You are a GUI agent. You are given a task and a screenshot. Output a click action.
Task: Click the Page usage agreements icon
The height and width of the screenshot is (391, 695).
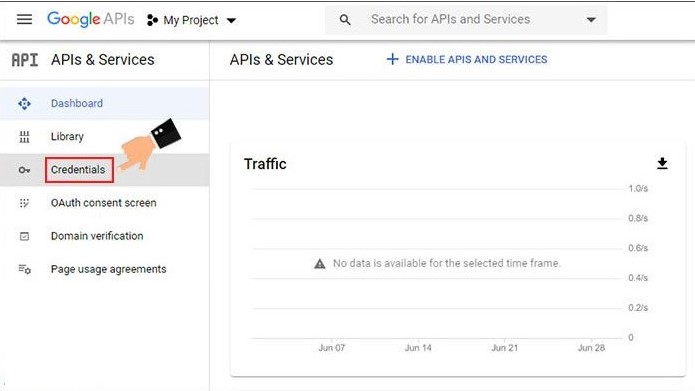24,269
